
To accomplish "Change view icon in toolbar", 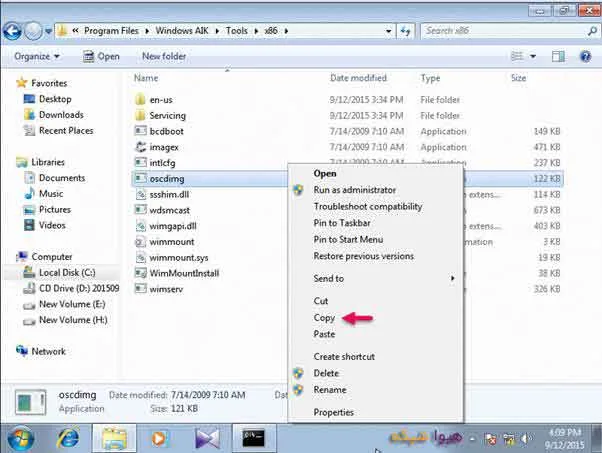I will 517,56.
